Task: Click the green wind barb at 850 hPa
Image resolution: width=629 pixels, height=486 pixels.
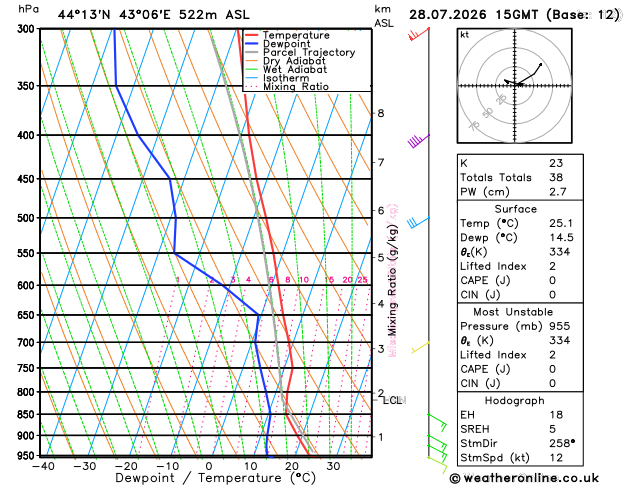Action: tap(437, 422)
